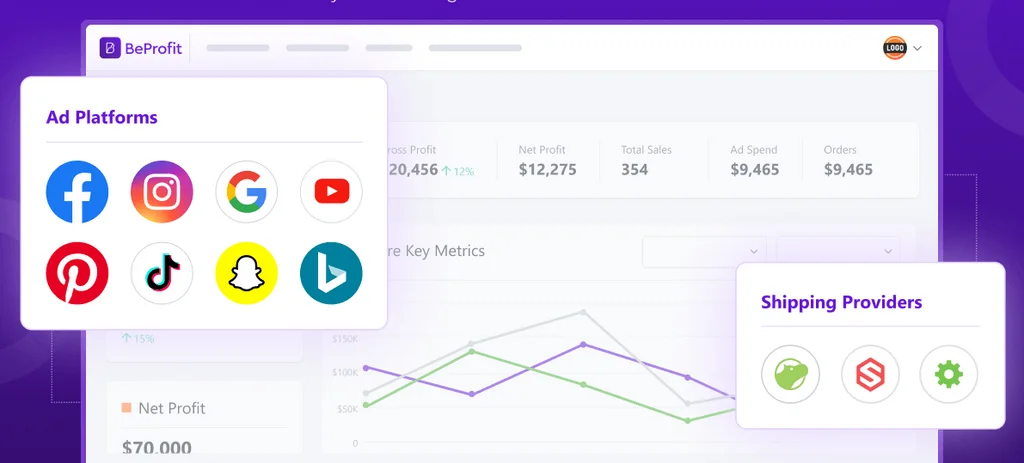Image resolution: width=1024 pixels, height=463 pixels.
Task: Click the Total Sales label
Action: 647,150
